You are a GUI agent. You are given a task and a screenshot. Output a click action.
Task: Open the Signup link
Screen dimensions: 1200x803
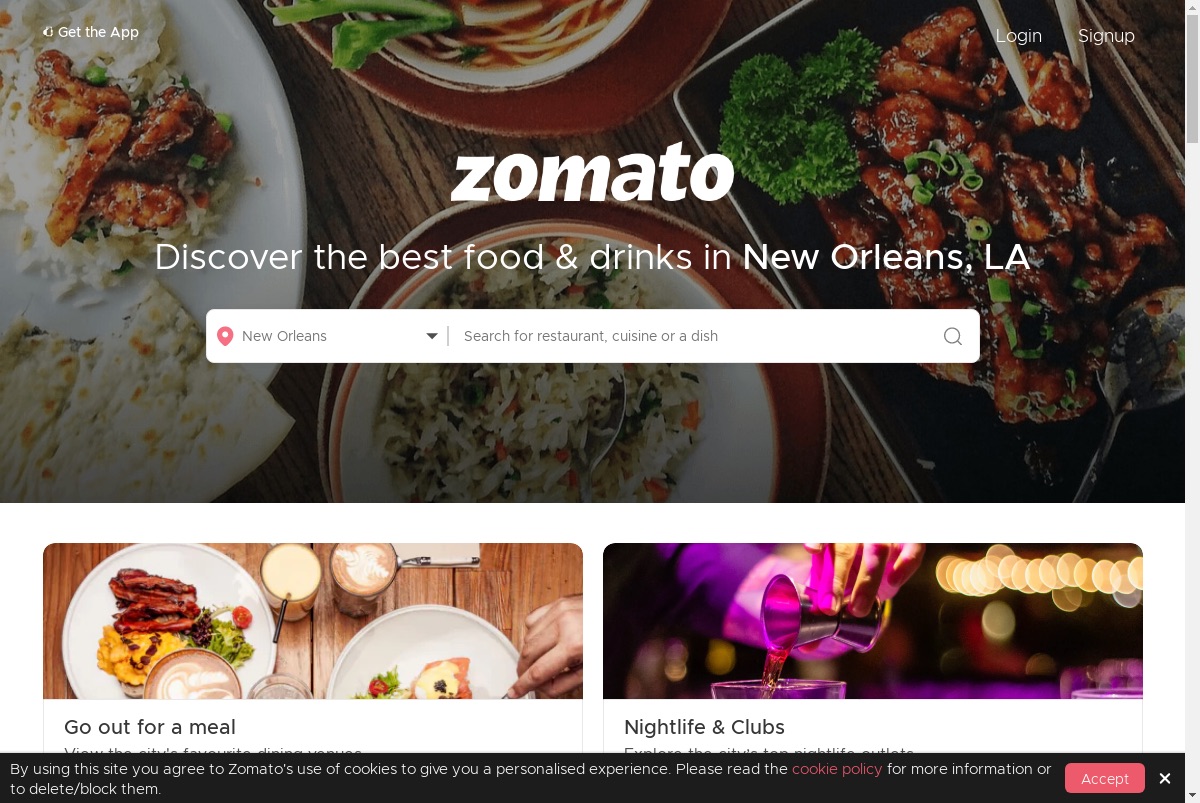(1106, 36)
